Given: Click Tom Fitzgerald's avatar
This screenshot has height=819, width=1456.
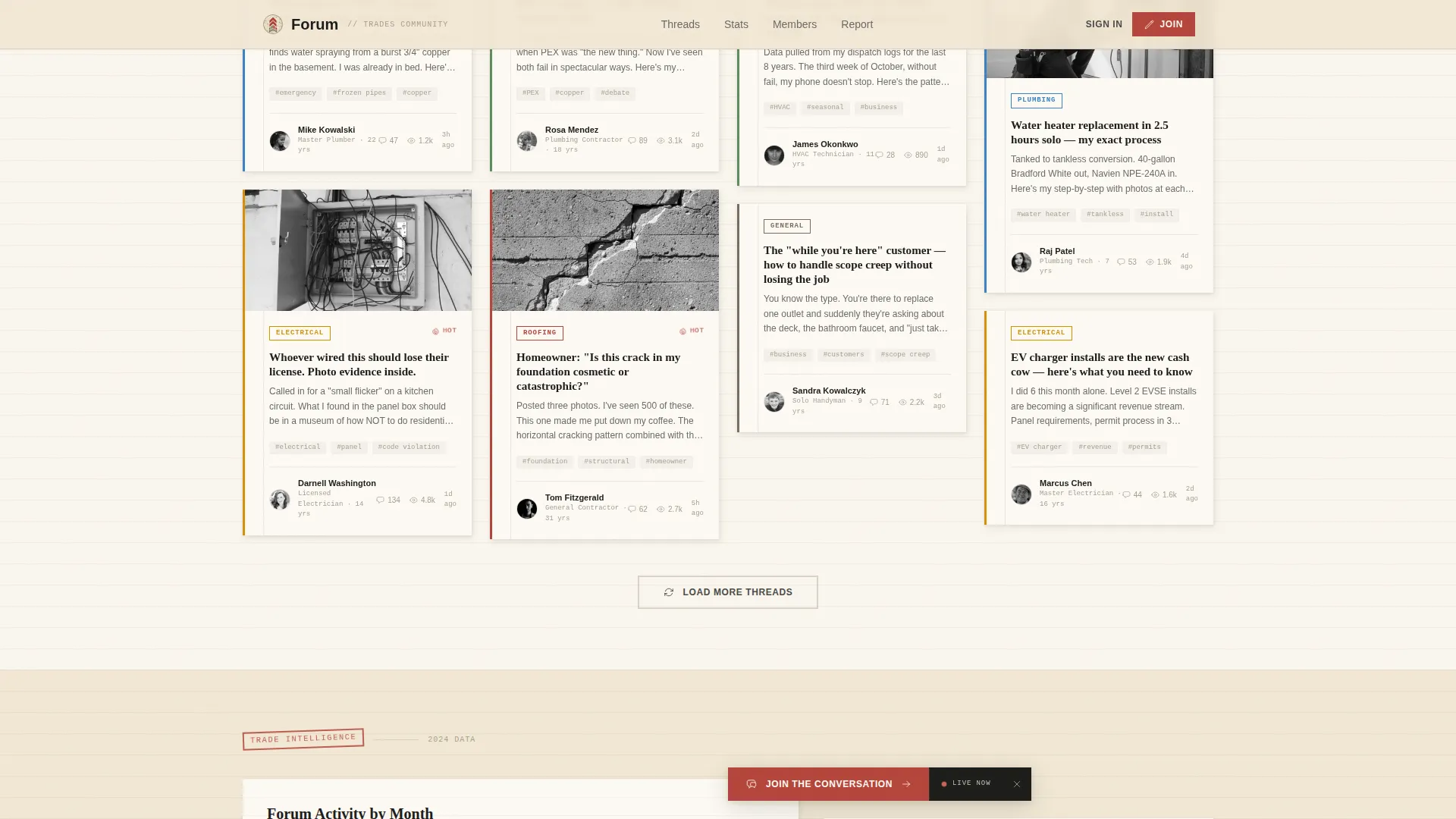Looking at the screenshot, I should (x=527, y=509).
